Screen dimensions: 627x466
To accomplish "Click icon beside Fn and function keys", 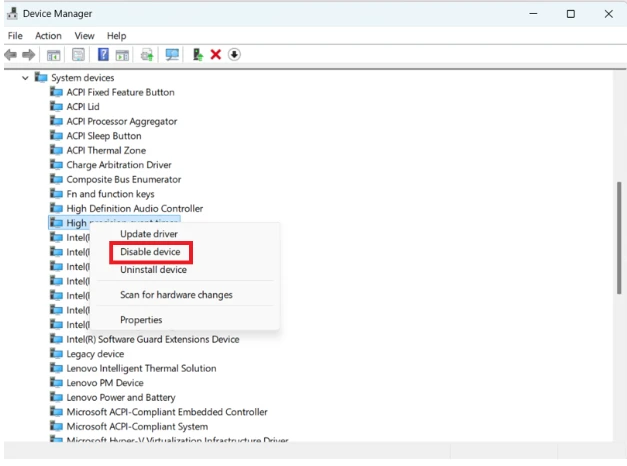I will pyautogui.click(x=56, y=194).
